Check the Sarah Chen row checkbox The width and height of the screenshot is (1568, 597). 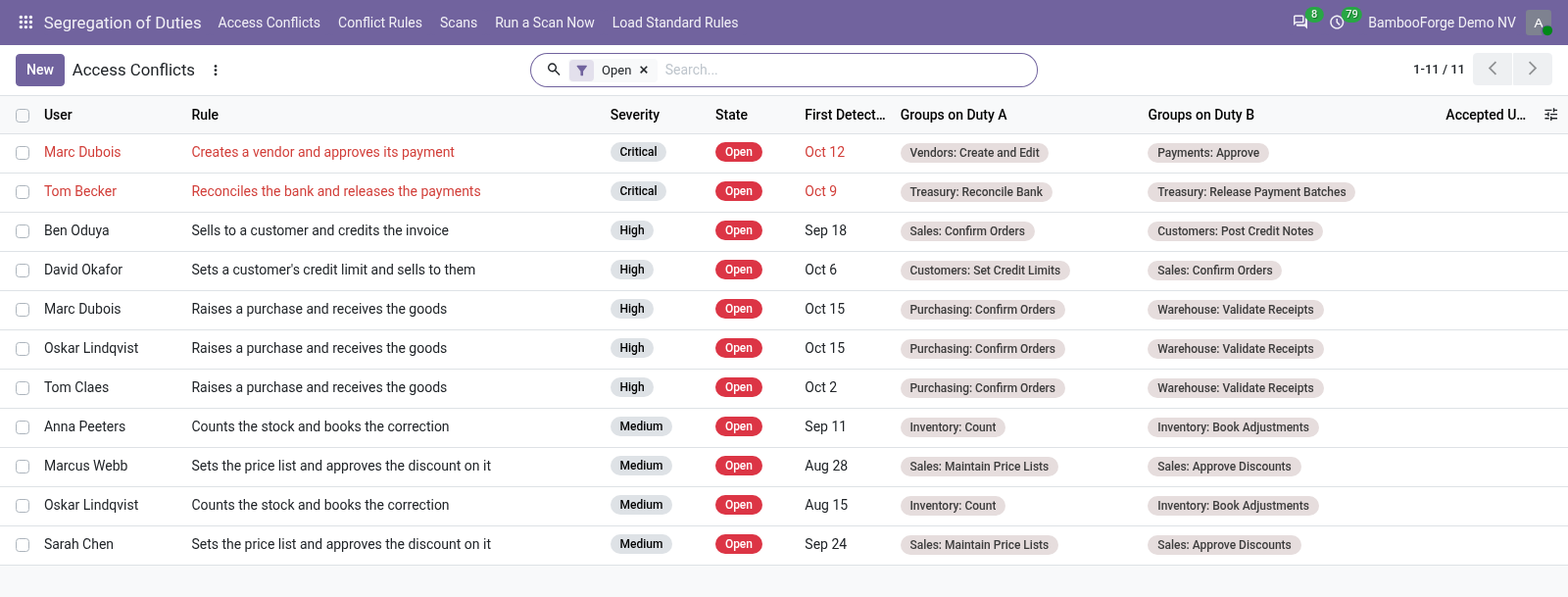point(23,545)
